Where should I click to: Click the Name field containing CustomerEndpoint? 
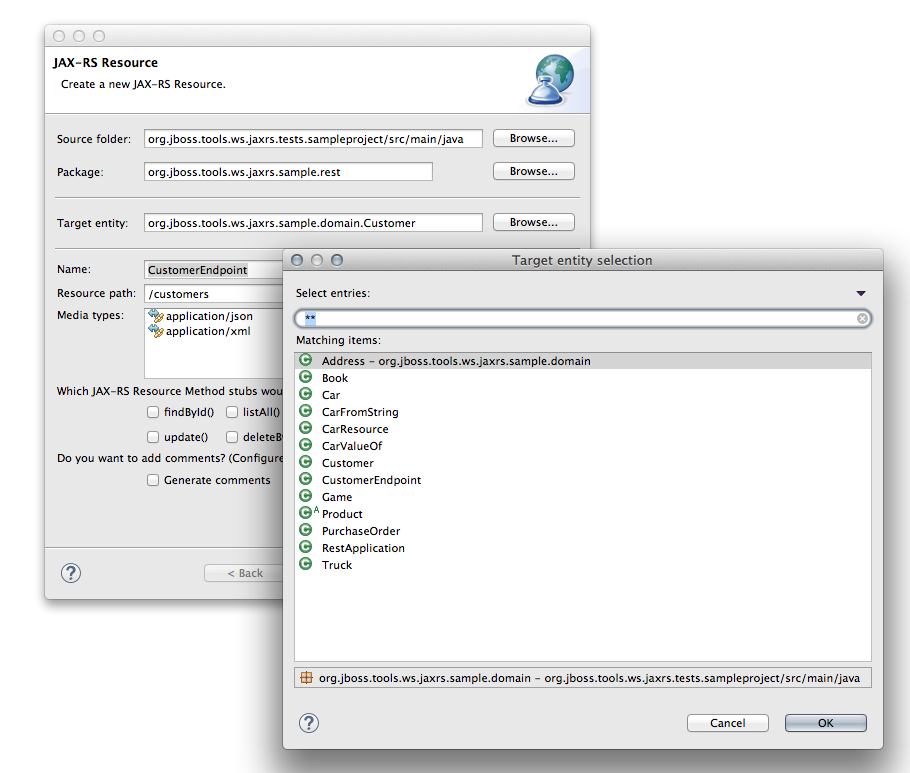click(x=214, y=270)
